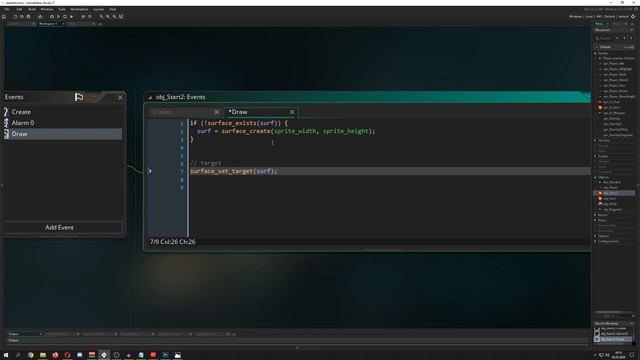640x360 pixels.
Task: Open obj_Start2: Alarm 0 in Recent Windows
Action: click(x=614, y=334)
